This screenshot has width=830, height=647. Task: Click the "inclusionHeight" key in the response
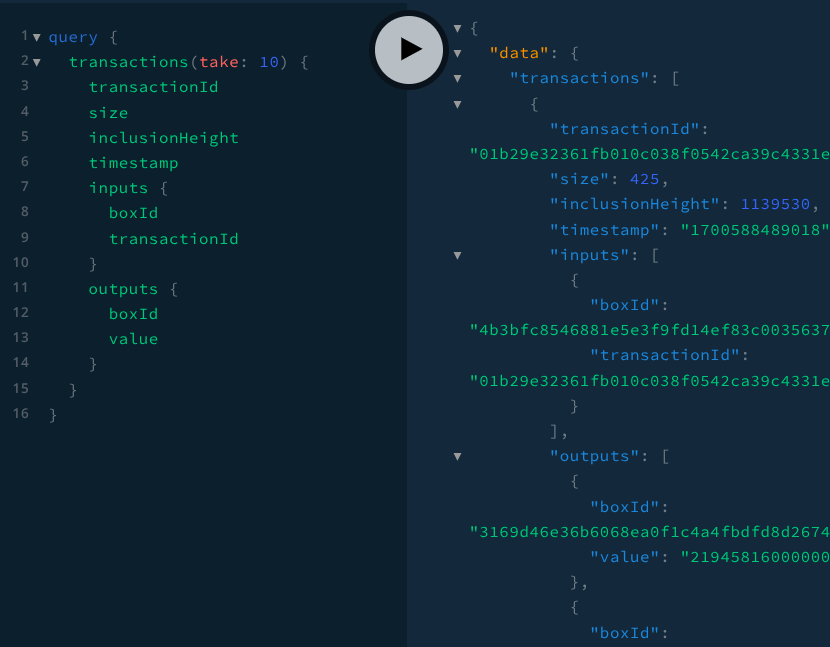pos(634,204)
